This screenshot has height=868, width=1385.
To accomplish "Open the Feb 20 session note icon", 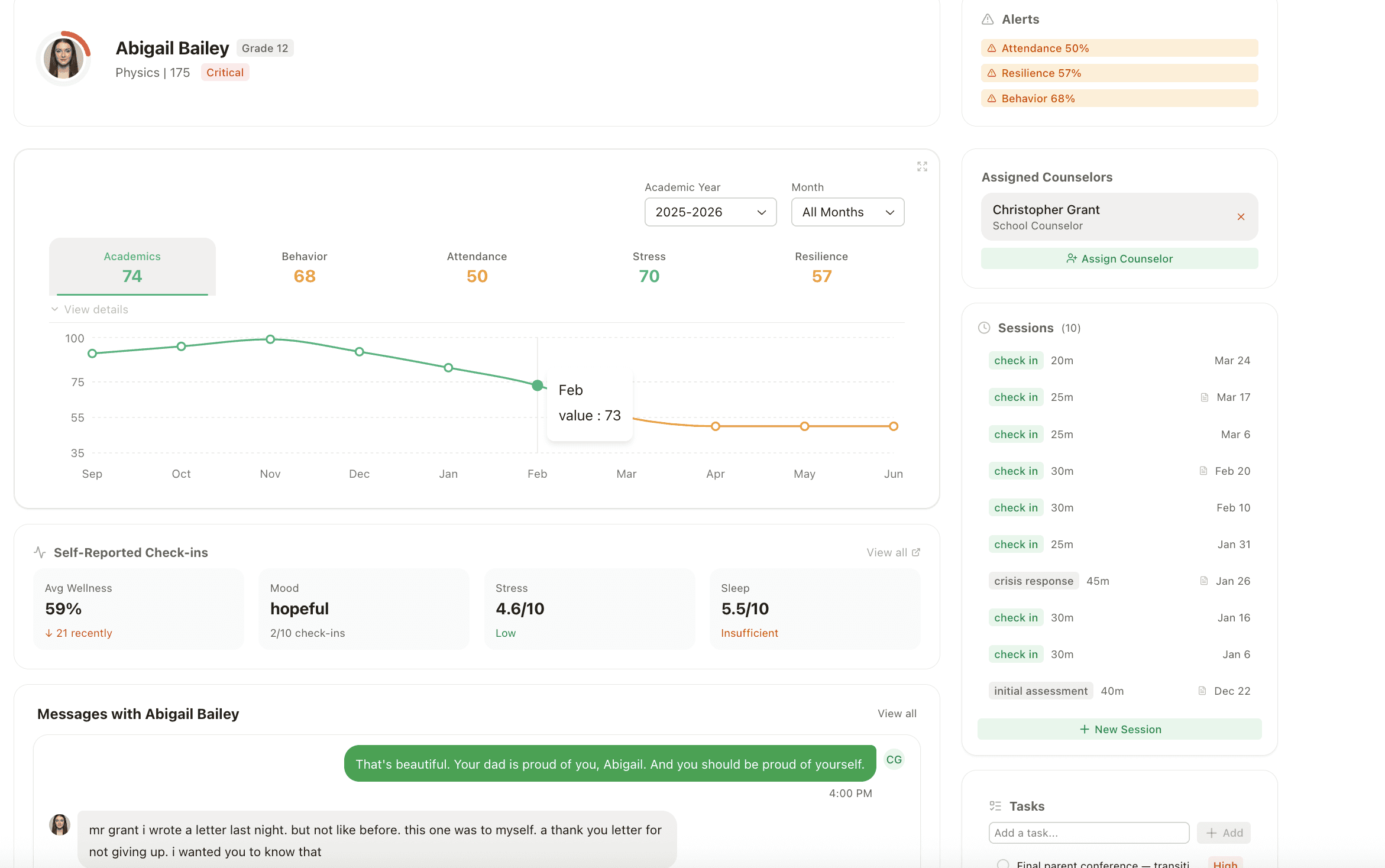I will pos(1203,471).
